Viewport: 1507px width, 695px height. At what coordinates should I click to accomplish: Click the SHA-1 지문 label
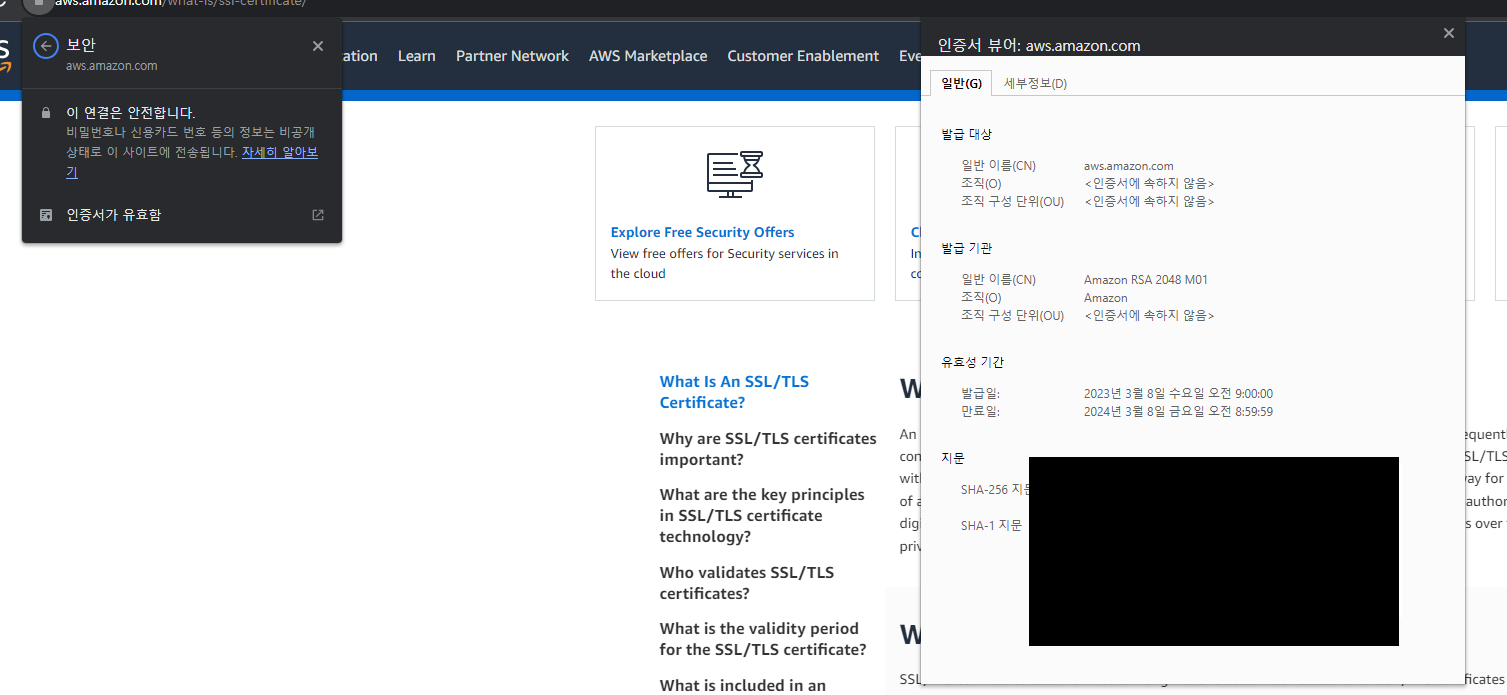(991, 525)
